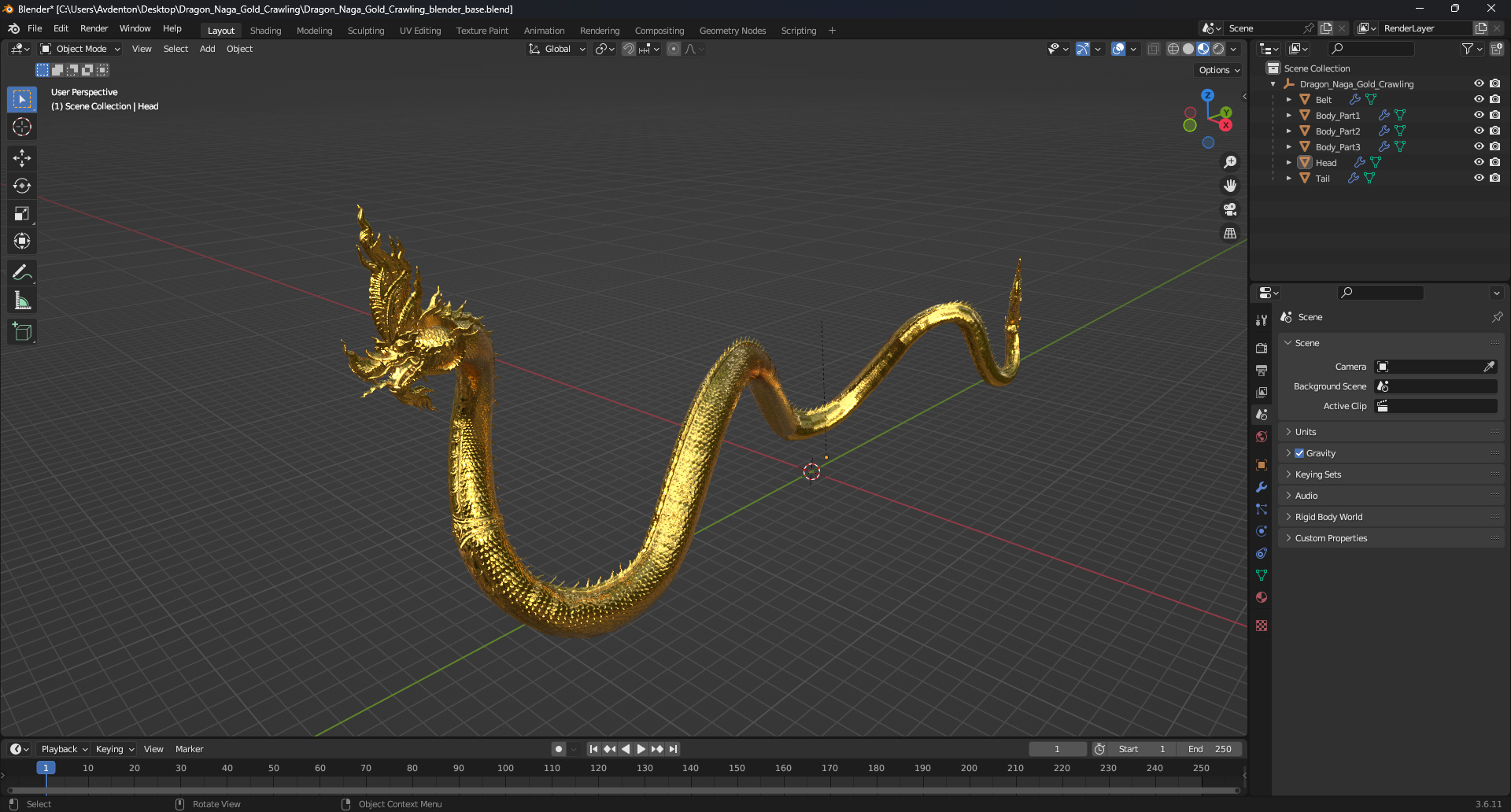Viewport: 1511px width, 812px height.
Task: Toggle X-ray display mode
Action: point(1153,49)
